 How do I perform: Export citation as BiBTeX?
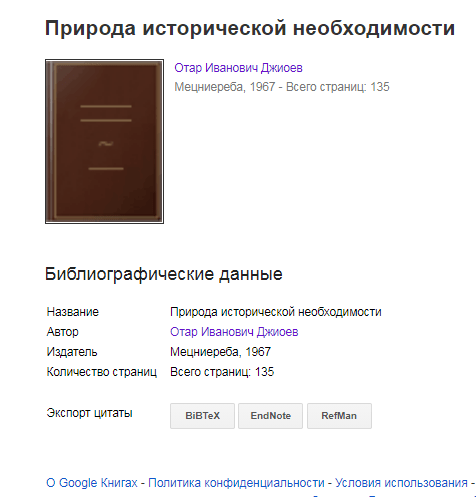coord(202,416)
